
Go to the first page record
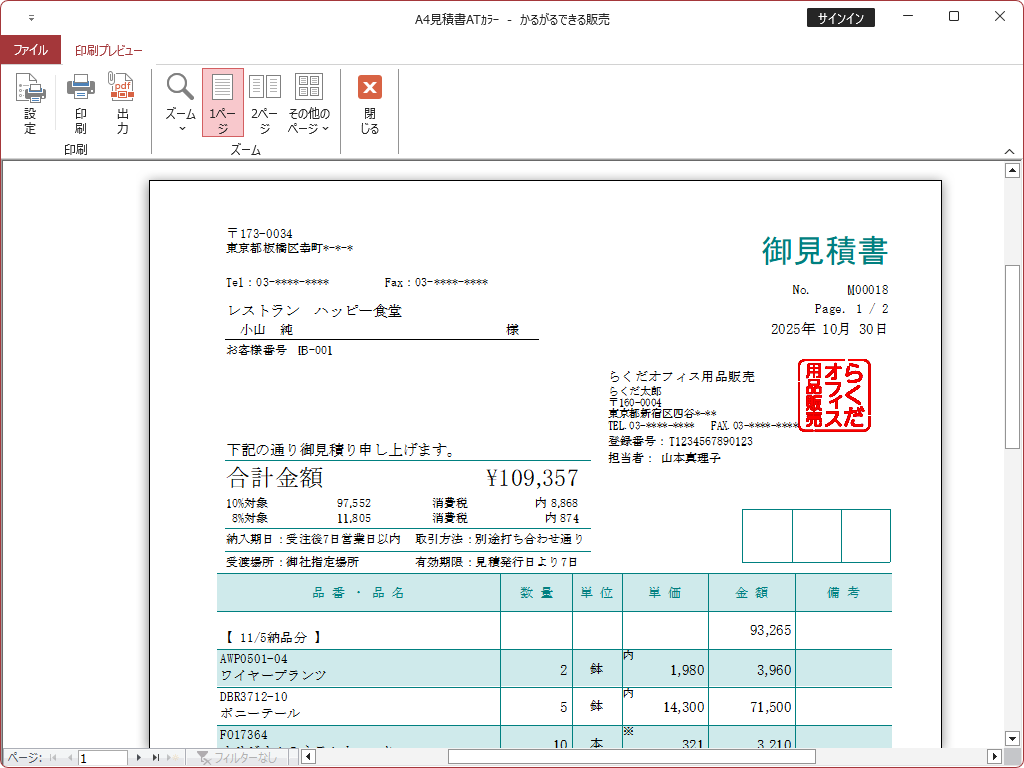[53, 758]
